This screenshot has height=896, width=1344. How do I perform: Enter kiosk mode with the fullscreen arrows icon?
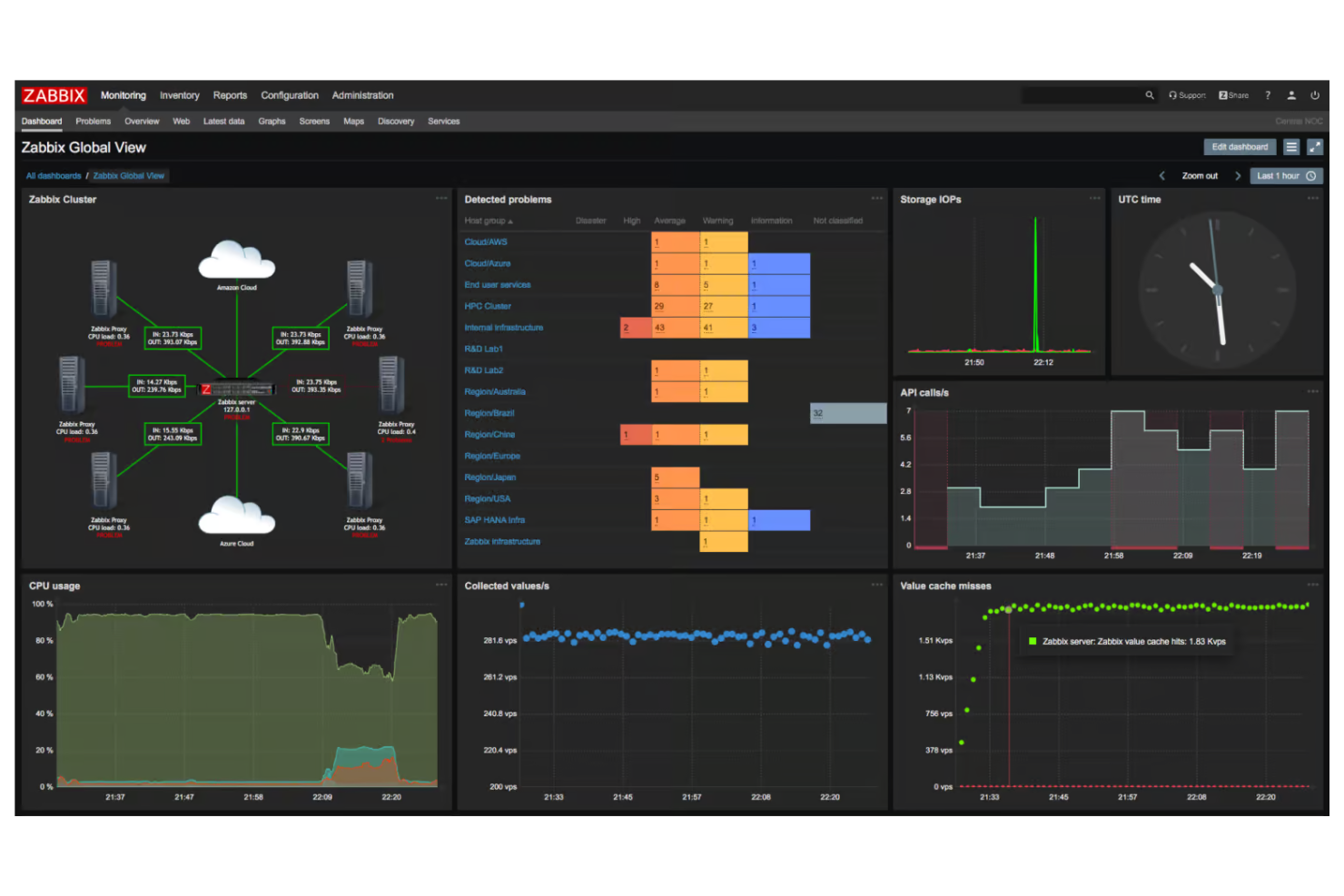(1315, 147)
